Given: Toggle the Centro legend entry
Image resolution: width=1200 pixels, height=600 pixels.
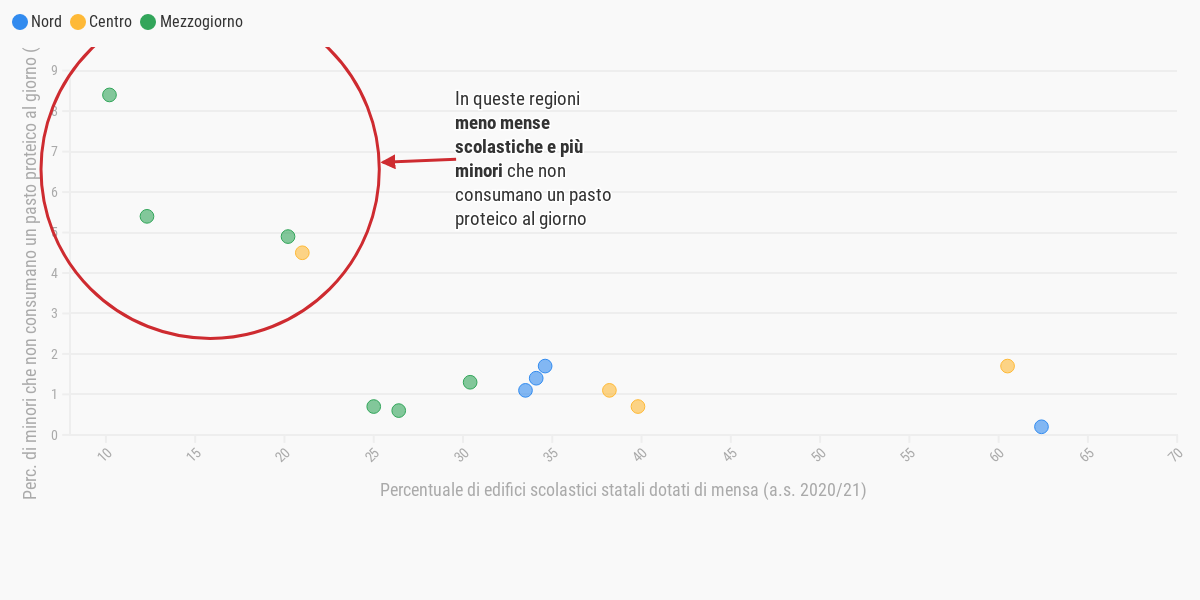Looking at the screenshot, I should (x=101, y=22).
